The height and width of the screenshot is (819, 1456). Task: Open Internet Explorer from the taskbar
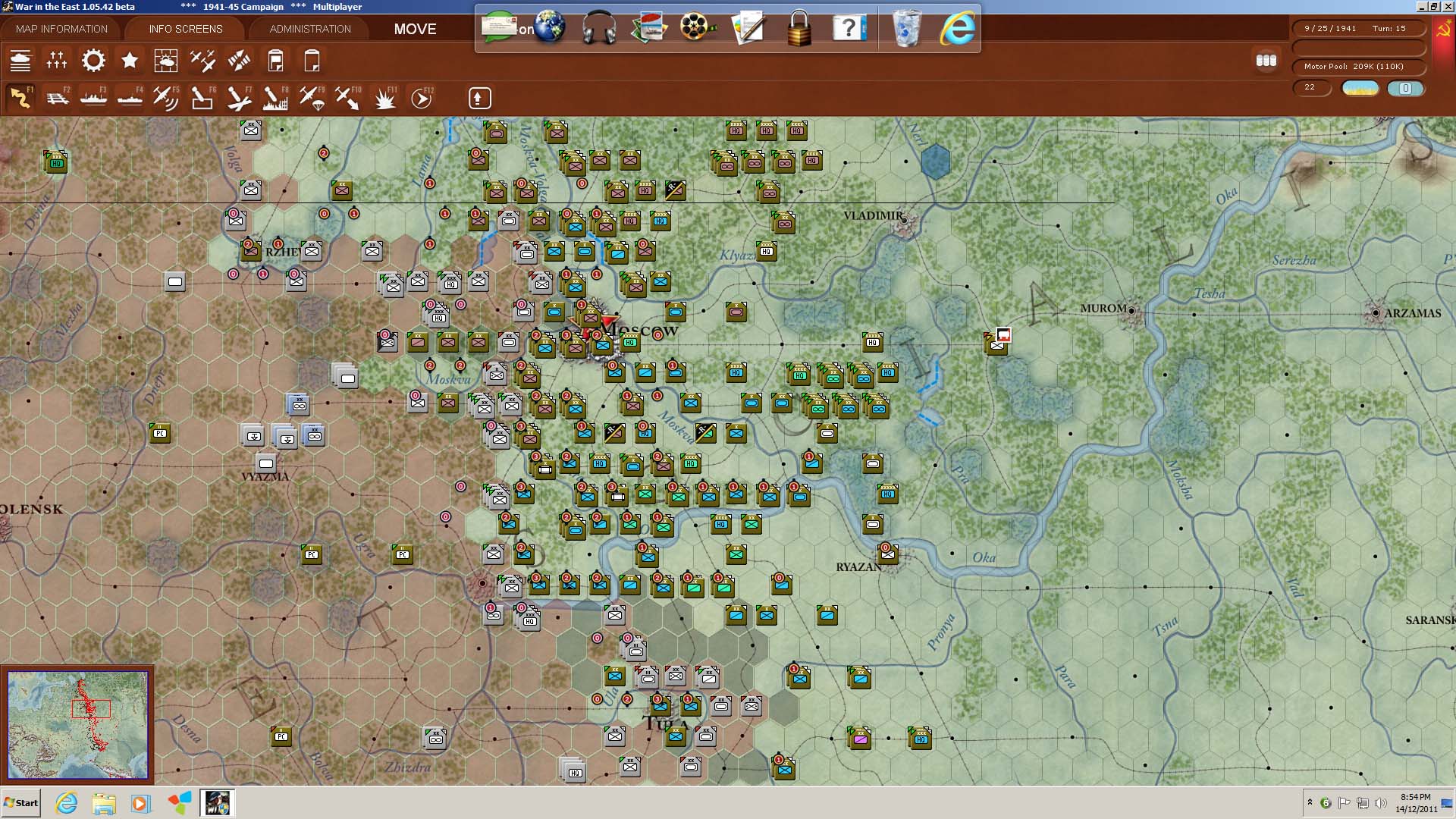pyautogui.click(x=67, y=803)
